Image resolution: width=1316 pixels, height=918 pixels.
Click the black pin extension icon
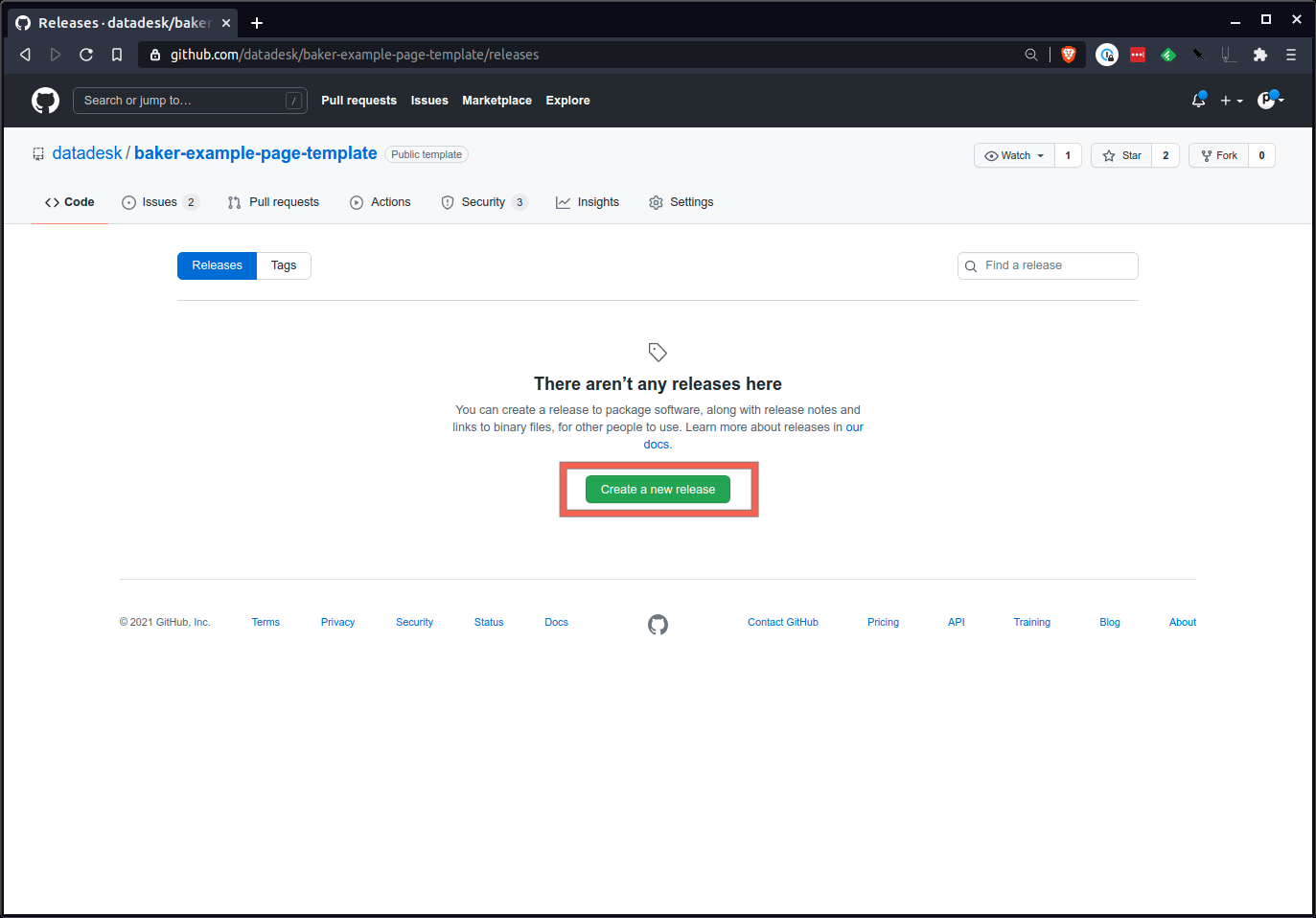click(x=1198, y=55)
